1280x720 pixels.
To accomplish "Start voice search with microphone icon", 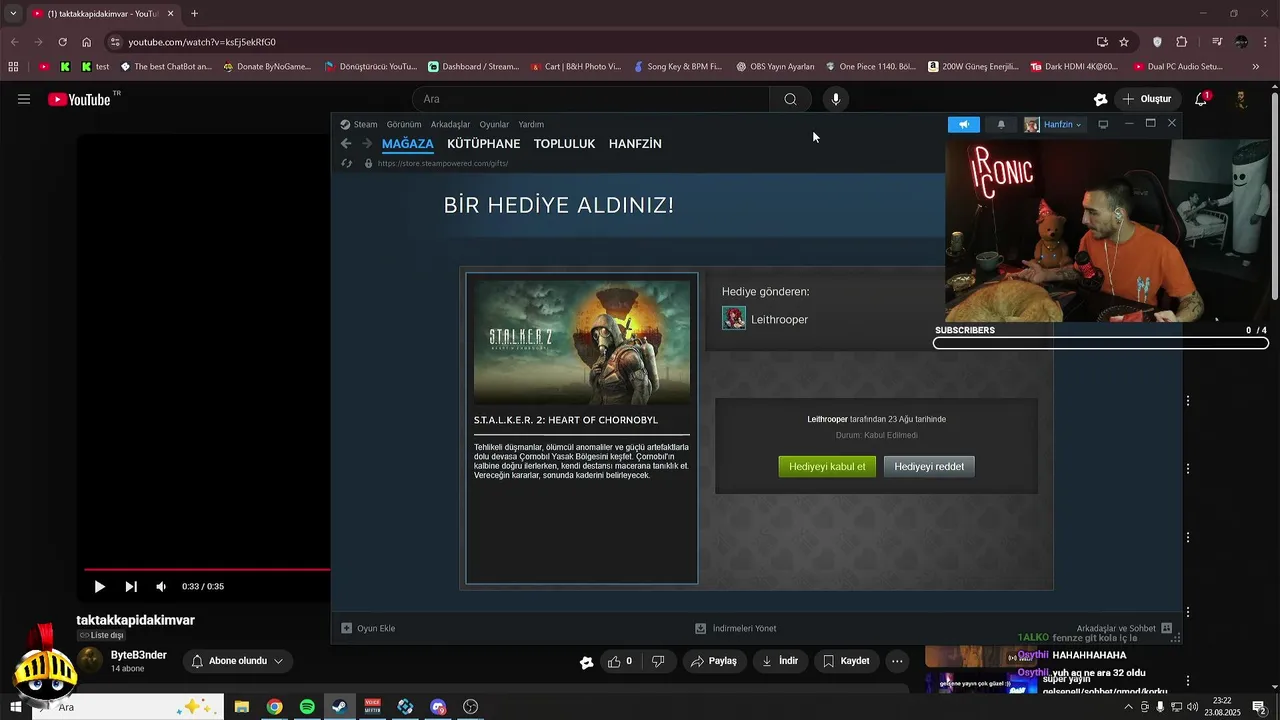I will (836, 99).
